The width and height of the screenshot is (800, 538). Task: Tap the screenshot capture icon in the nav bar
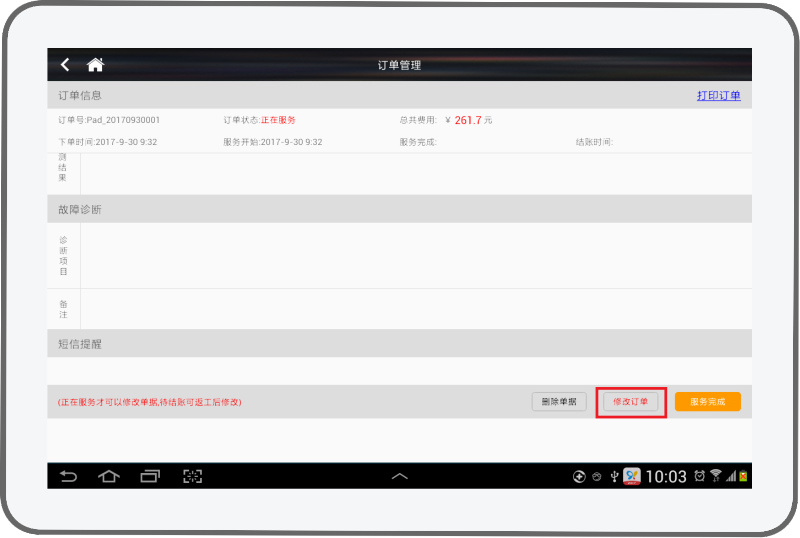(193, 476)
